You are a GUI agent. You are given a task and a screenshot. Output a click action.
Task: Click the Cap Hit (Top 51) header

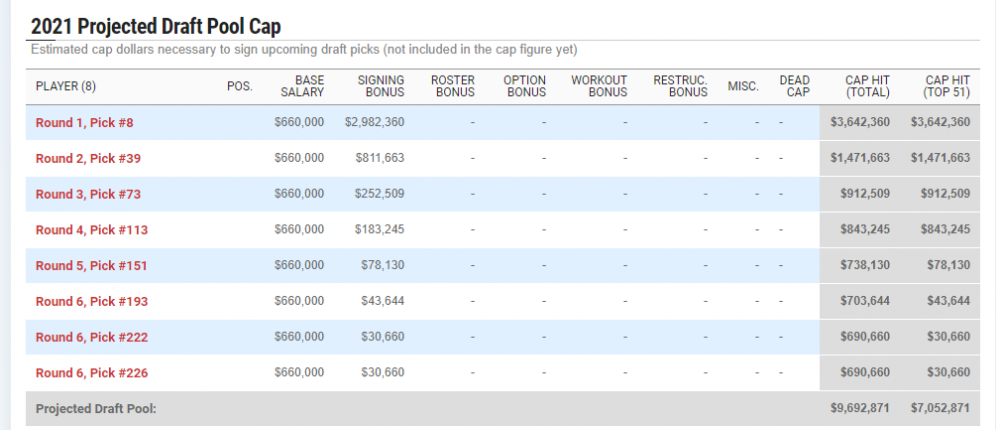pyautogui.click(x=946, y=86)
